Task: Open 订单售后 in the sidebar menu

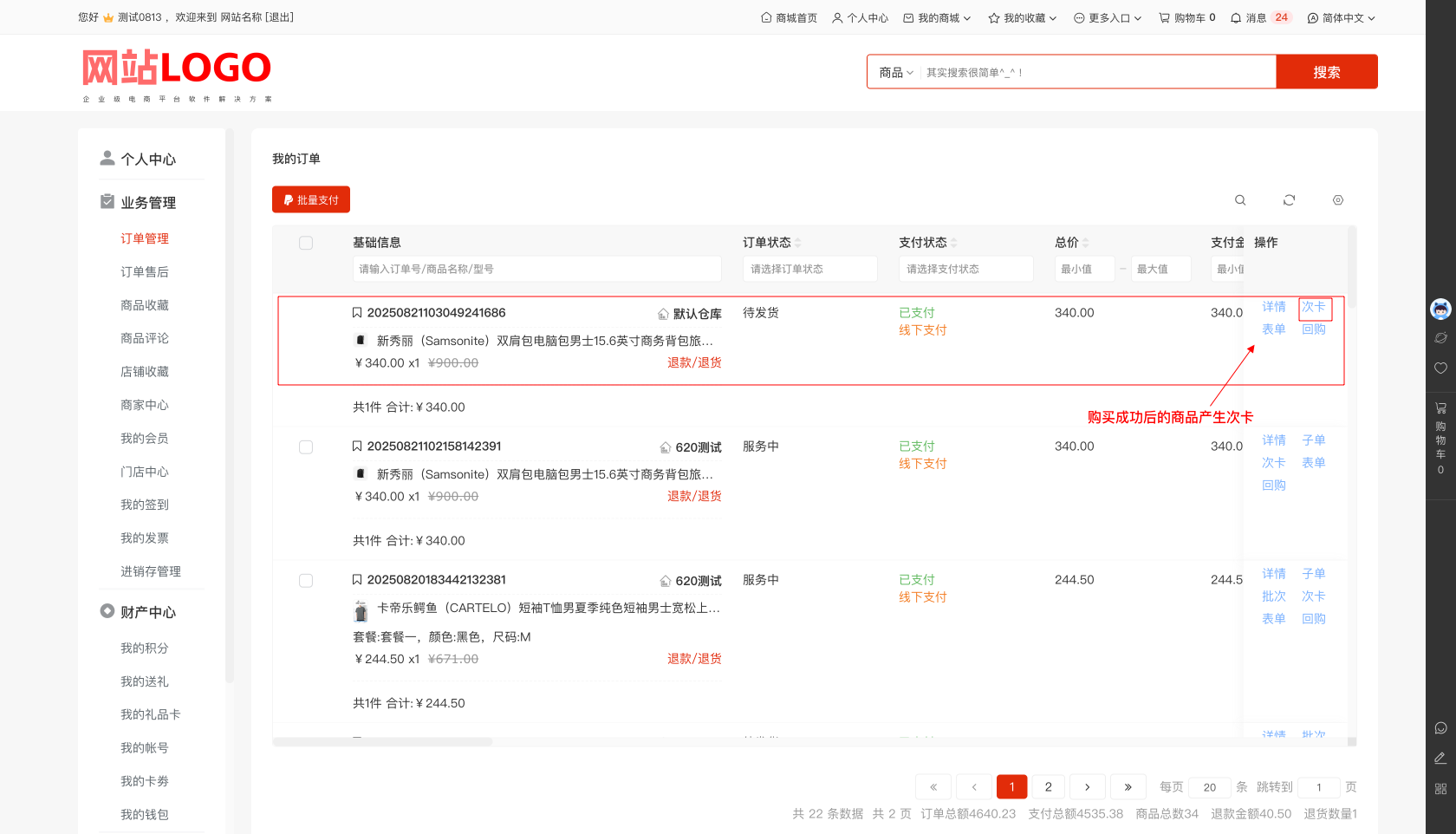Action: (145, 272)
